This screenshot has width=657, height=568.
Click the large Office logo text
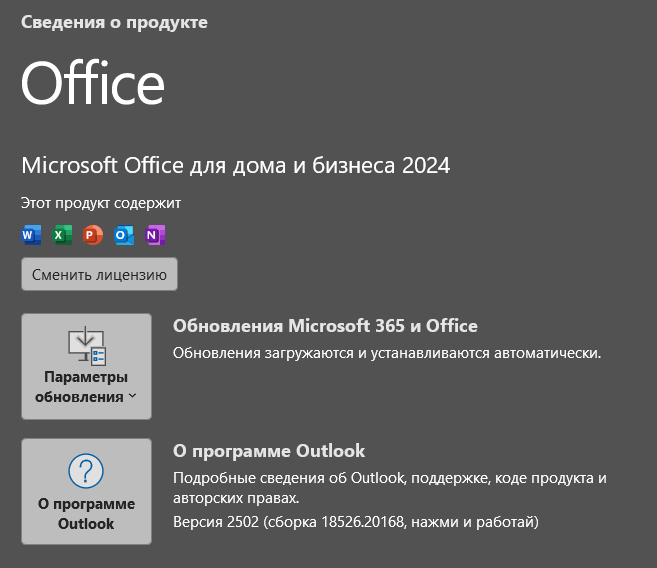(93, 83)
